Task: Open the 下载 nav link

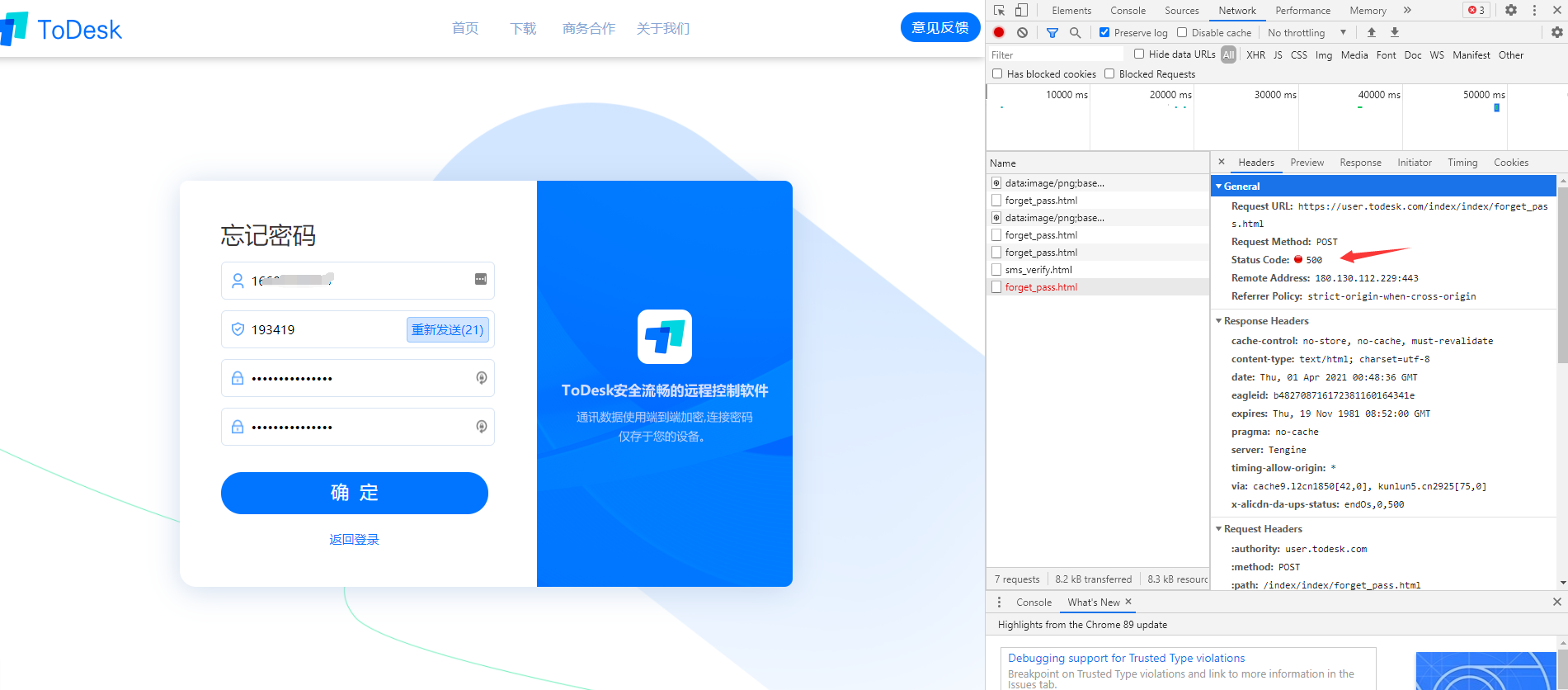Action: point(523,28)
